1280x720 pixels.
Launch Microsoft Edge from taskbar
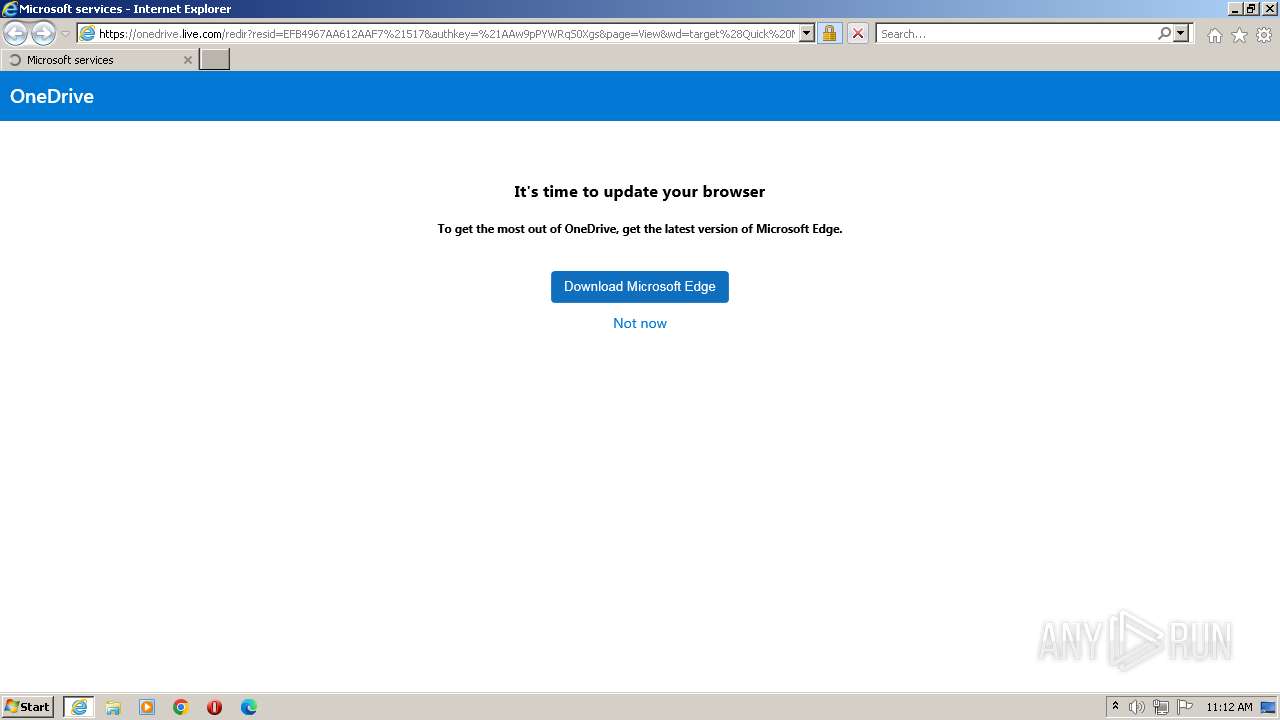249,707
